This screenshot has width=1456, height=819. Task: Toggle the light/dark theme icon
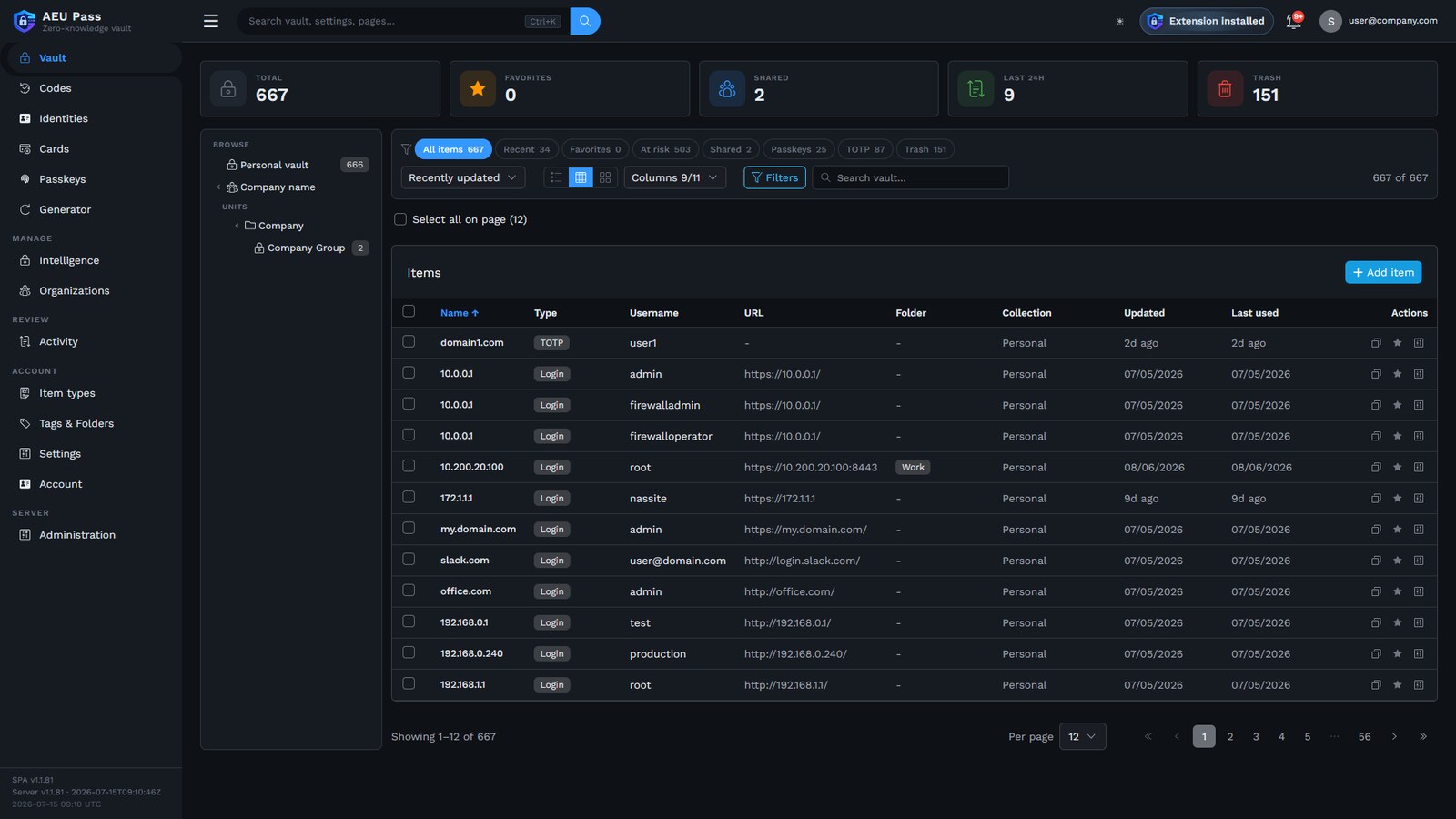[1120, 21]
